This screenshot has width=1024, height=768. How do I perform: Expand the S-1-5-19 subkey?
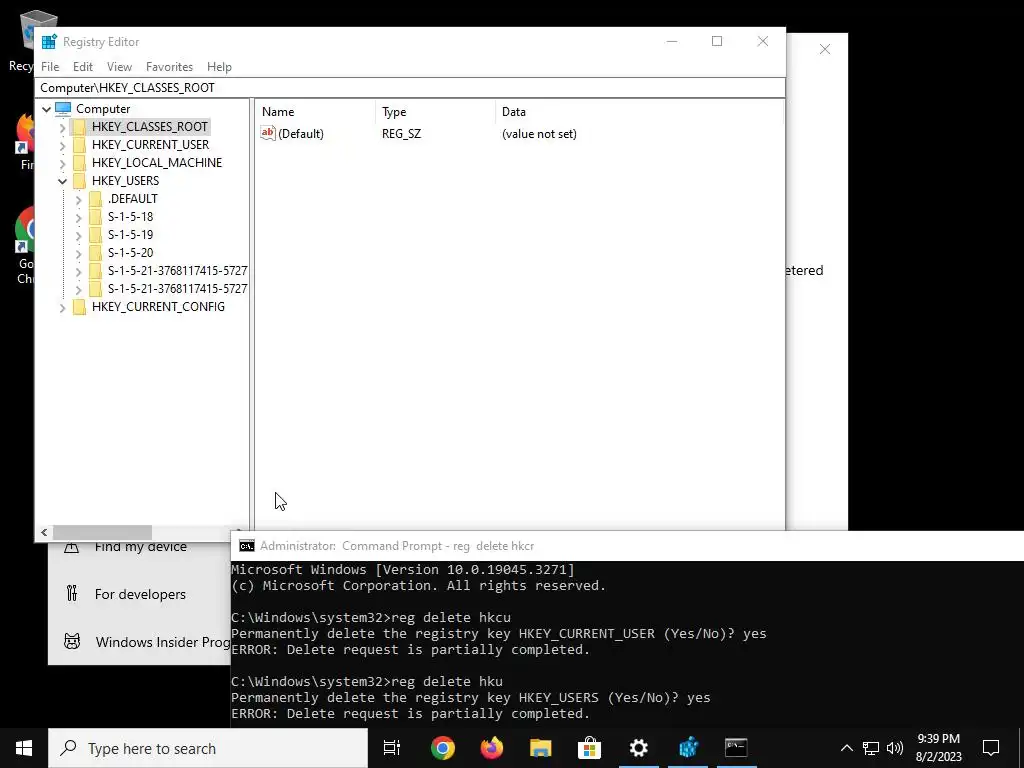(78, 235)
